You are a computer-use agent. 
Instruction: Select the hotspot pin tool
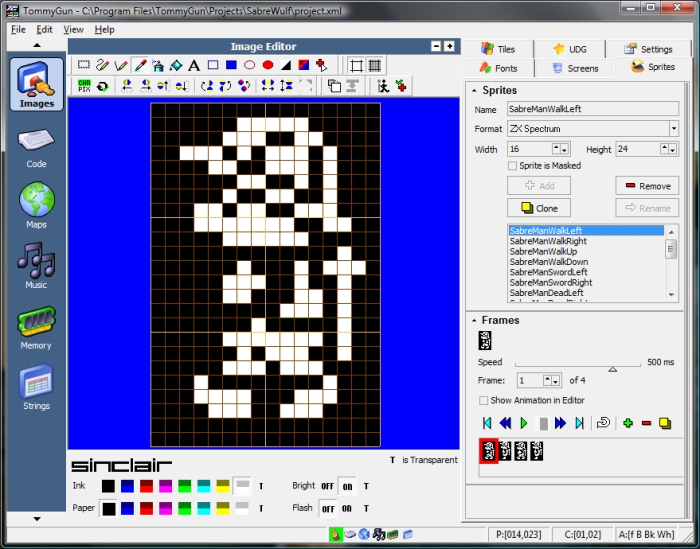tap(321, 65)
